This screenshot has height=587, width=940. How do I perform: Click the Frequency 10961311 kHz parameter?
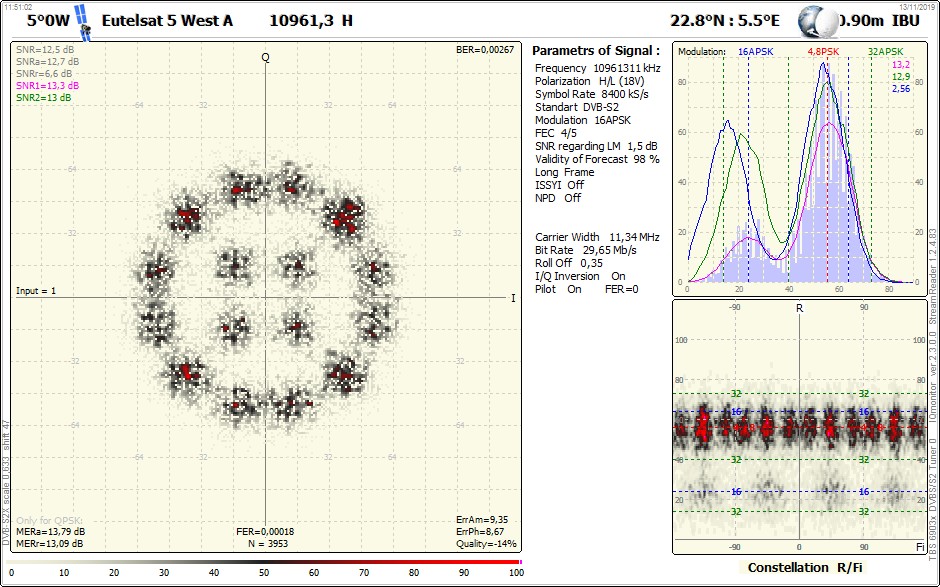click(597, 68)
